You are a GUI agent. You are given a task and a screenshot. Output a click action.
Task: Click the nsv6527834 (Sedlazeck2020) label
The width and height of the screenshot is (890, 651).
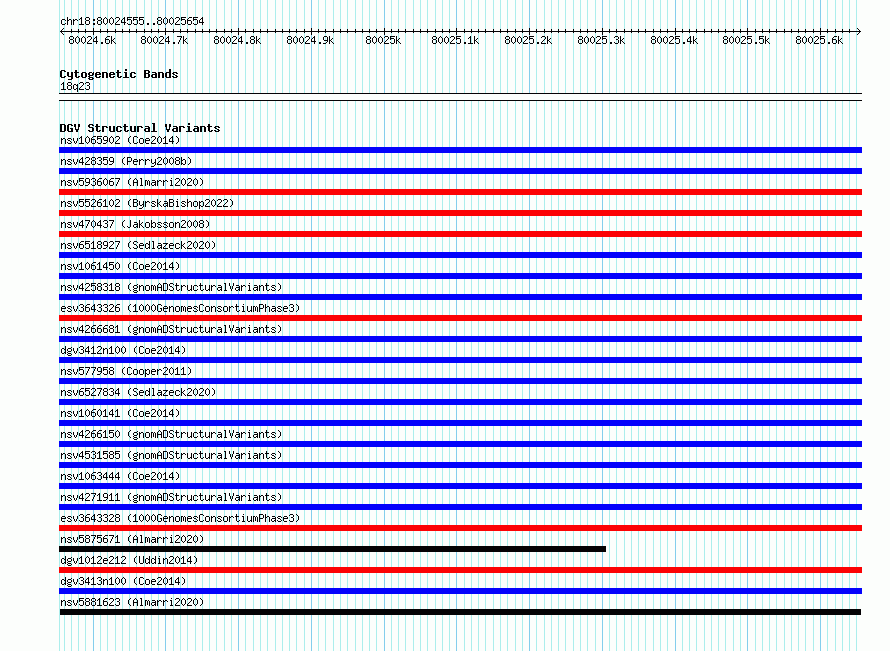(x=138, y=392)
